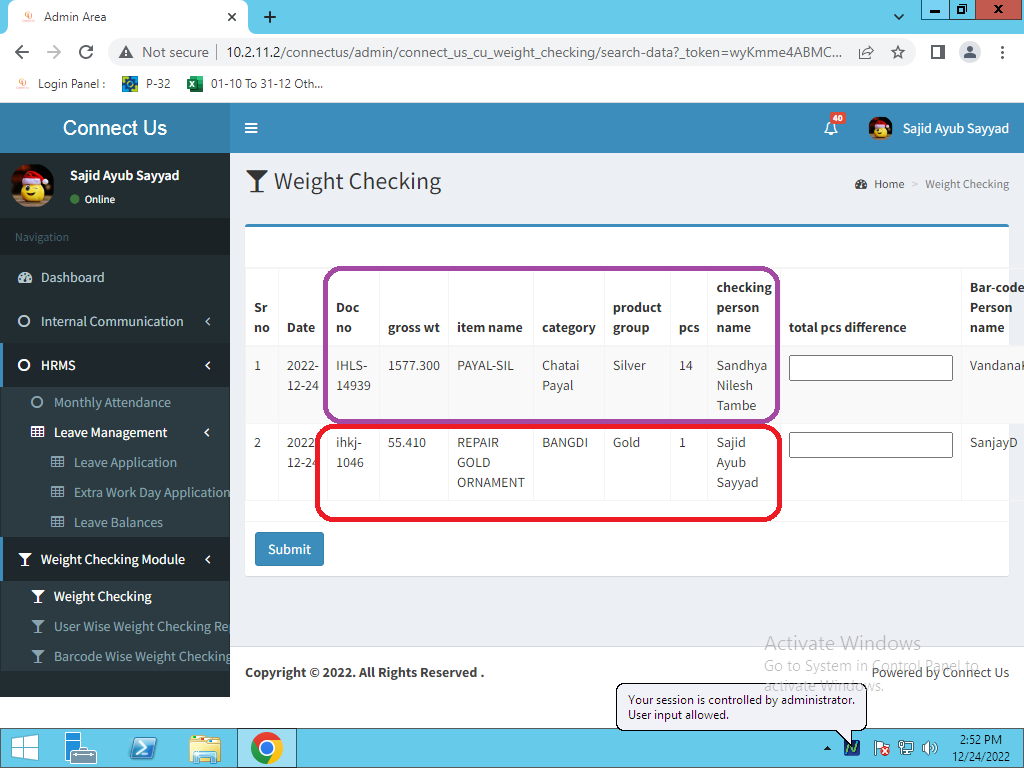Image resolution: width=1024 pixels, height=768 pixels.
Task: Focus total pcs difference for ihkj-1046
Action: point(871,445)
